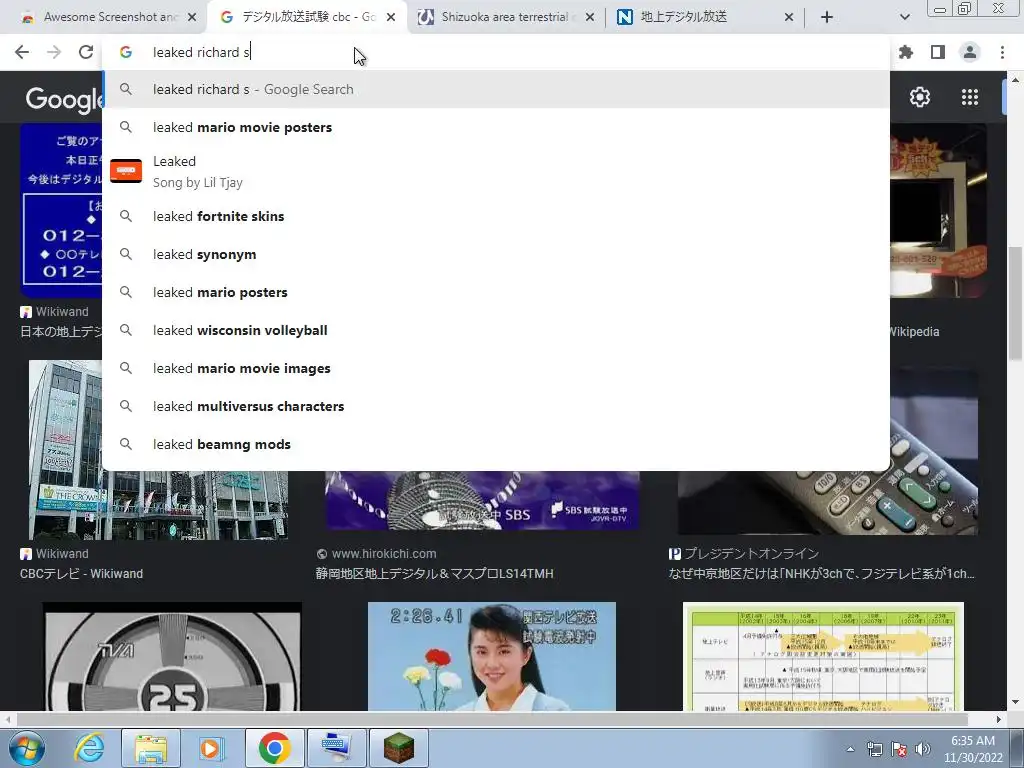Image resolution: width=1024 pixels, height=768 pixels.
Task: Click the network tray icon
Action: click(x=874, y=749)
